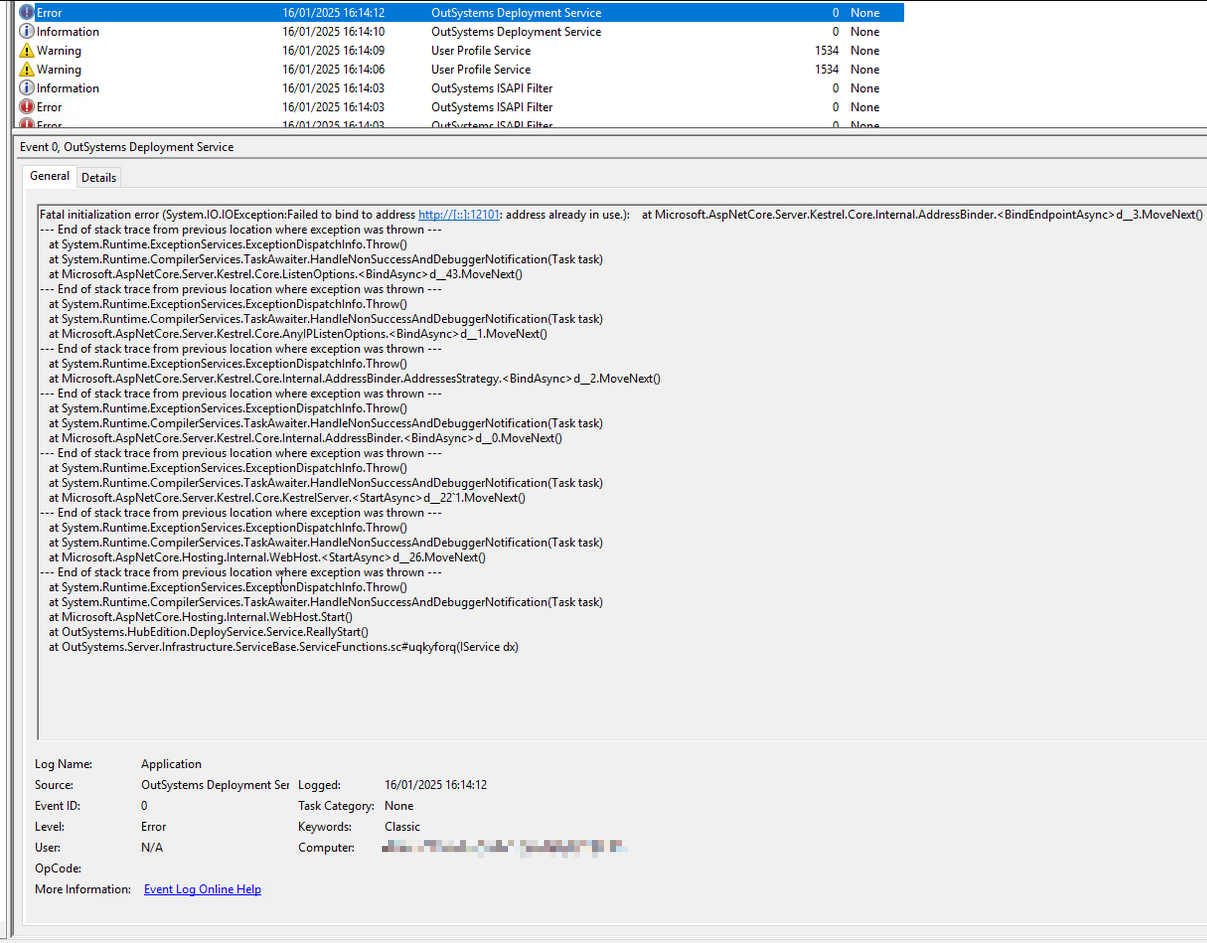Click the Source value showing OutSystems Deployment Service
Screen dimensions: 1207x943
(x=215, y=785)
